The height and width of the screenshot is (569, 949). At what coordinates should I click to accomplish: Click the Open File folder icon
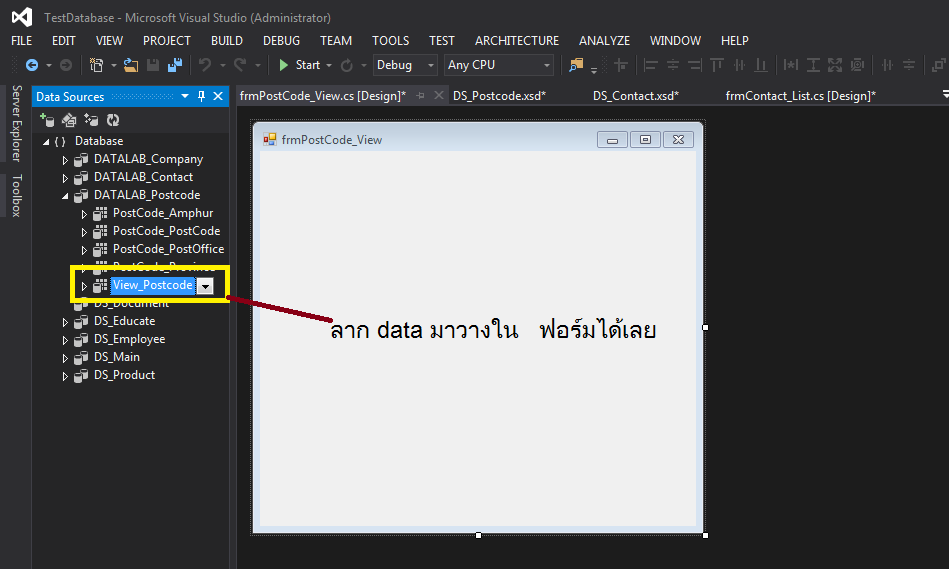click(x=131, y=65)
